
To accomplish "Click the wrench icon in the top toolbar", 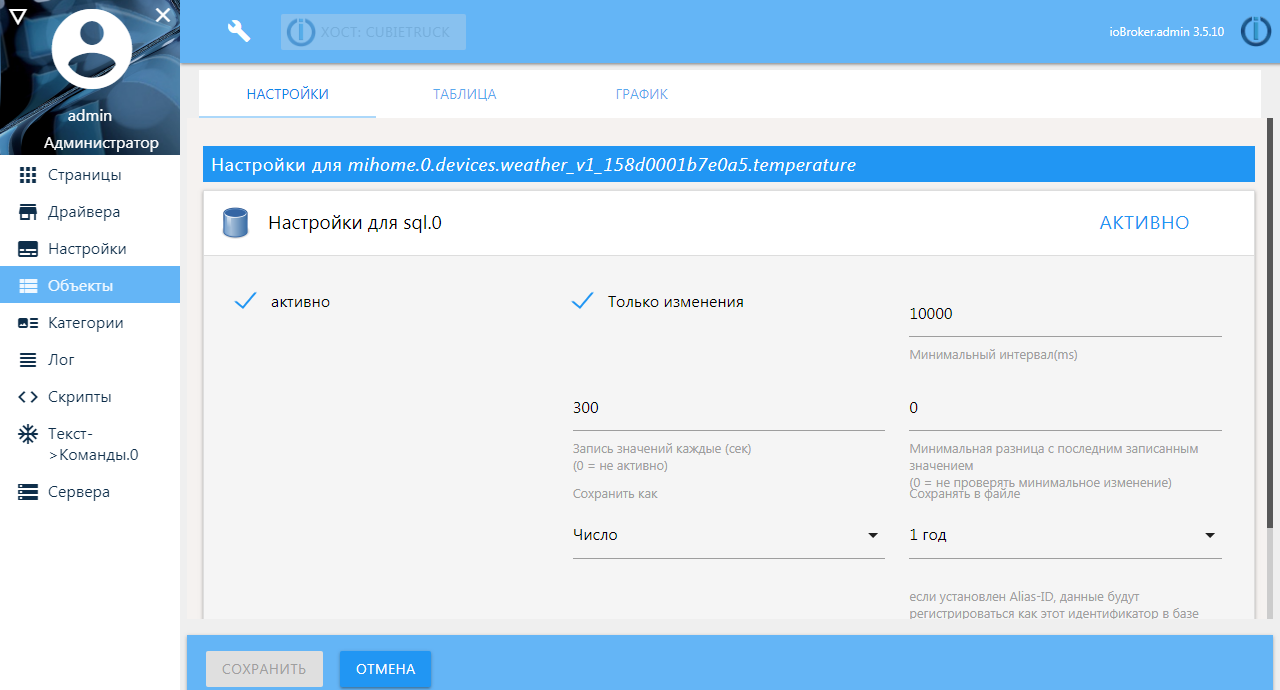I will point(238,31).
